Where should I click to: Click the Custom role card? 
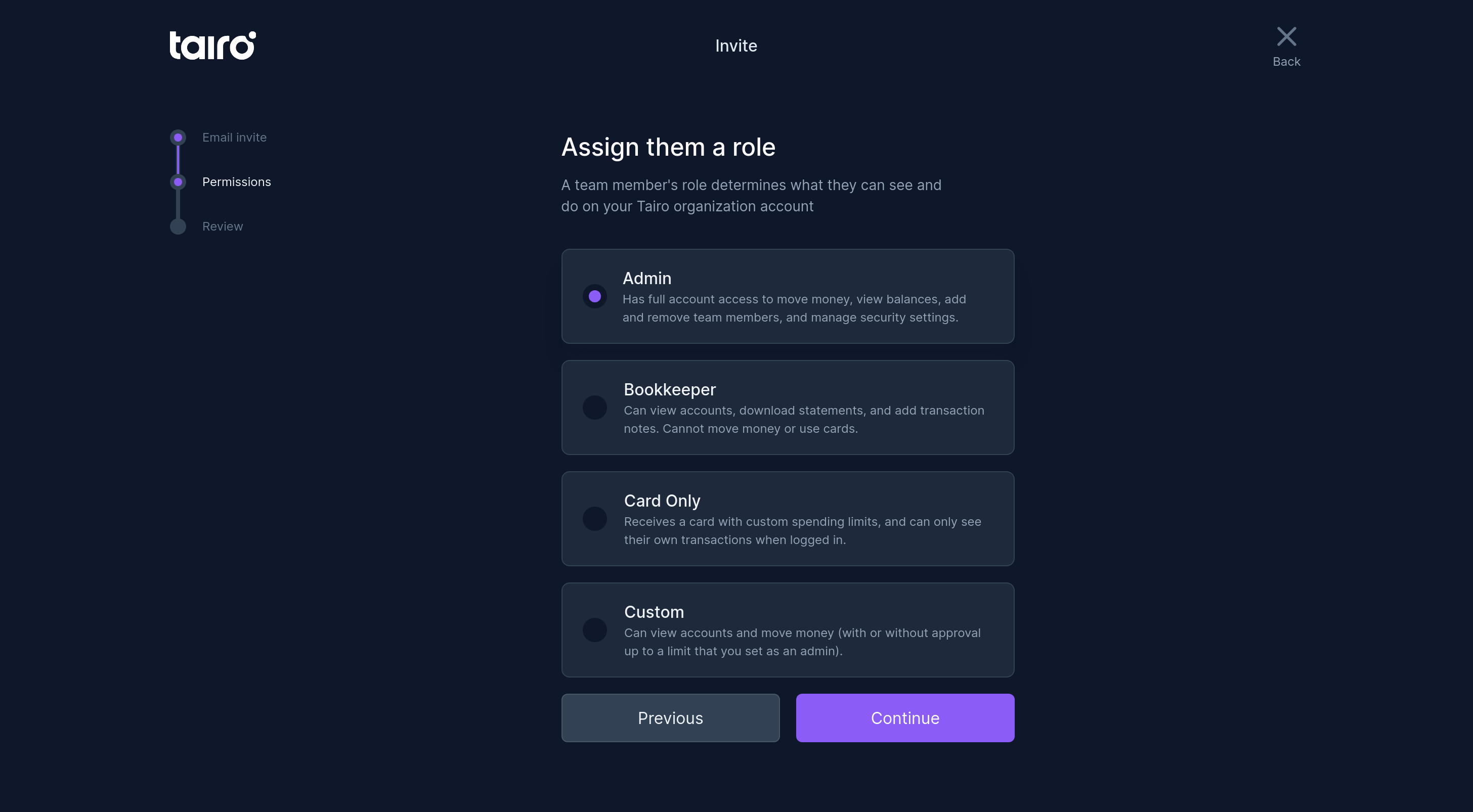tap(788, 629)
